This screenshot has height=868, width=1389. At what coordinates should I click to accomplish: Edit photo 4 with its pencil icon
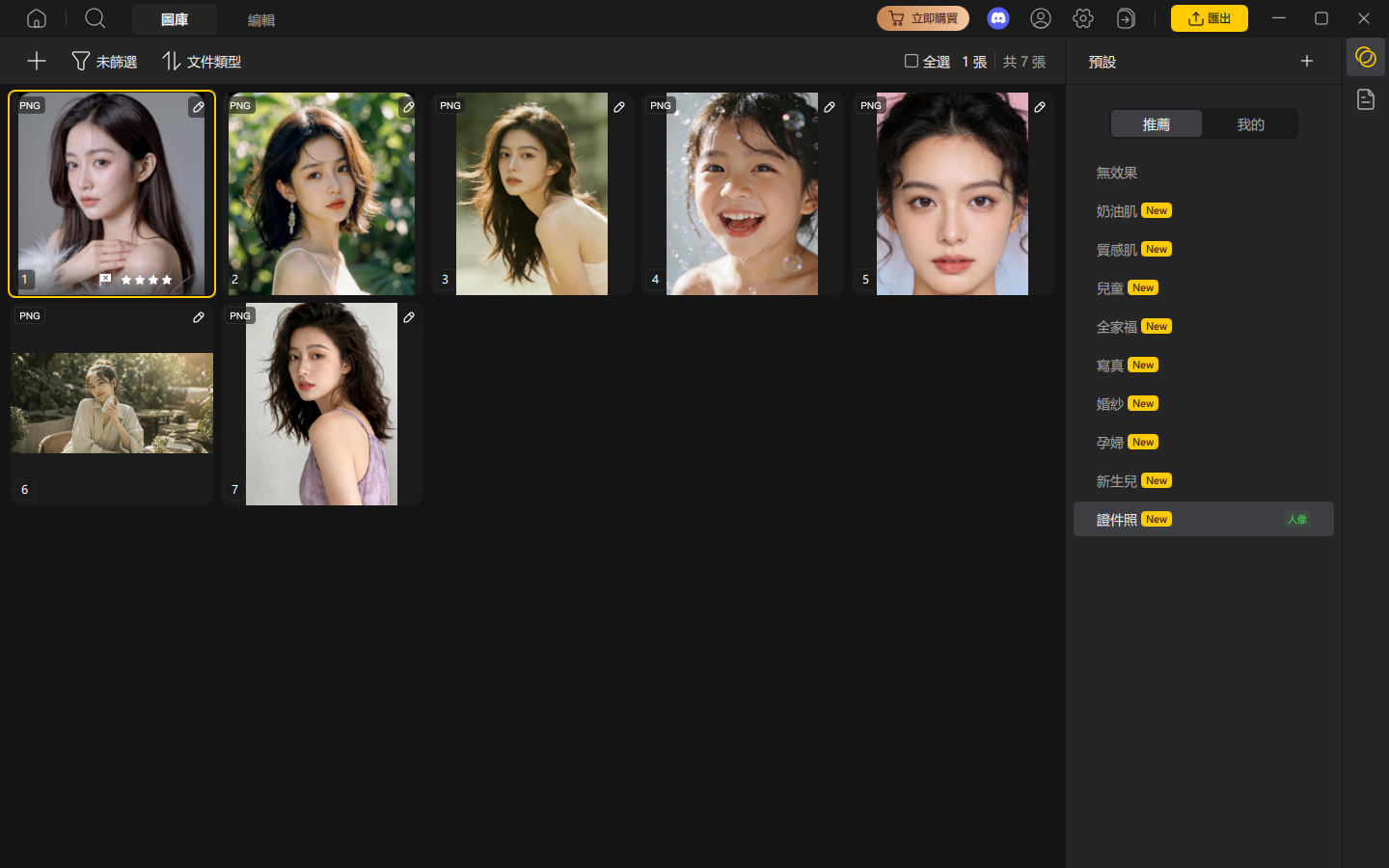[x=829, y=107]
